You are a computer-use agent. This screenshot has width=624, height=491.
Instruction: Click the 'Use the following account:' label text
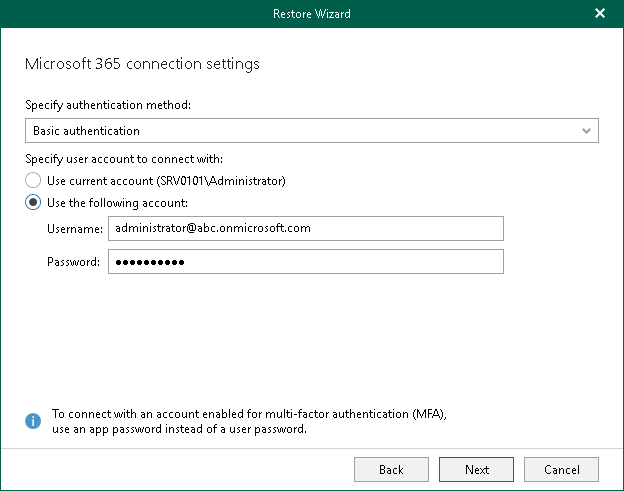(117, 202)
